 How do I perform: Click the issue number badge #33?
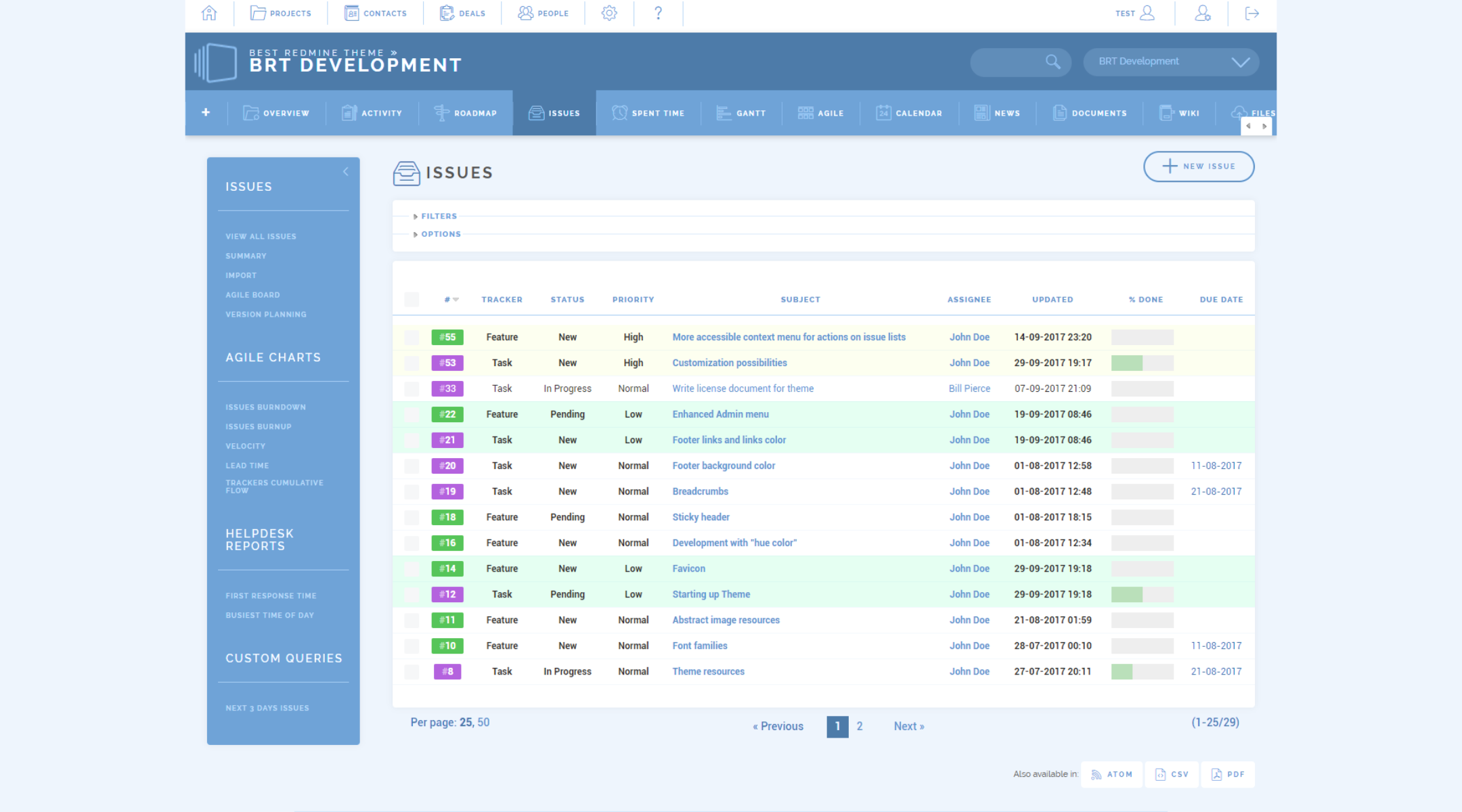[x=447, y=388]
